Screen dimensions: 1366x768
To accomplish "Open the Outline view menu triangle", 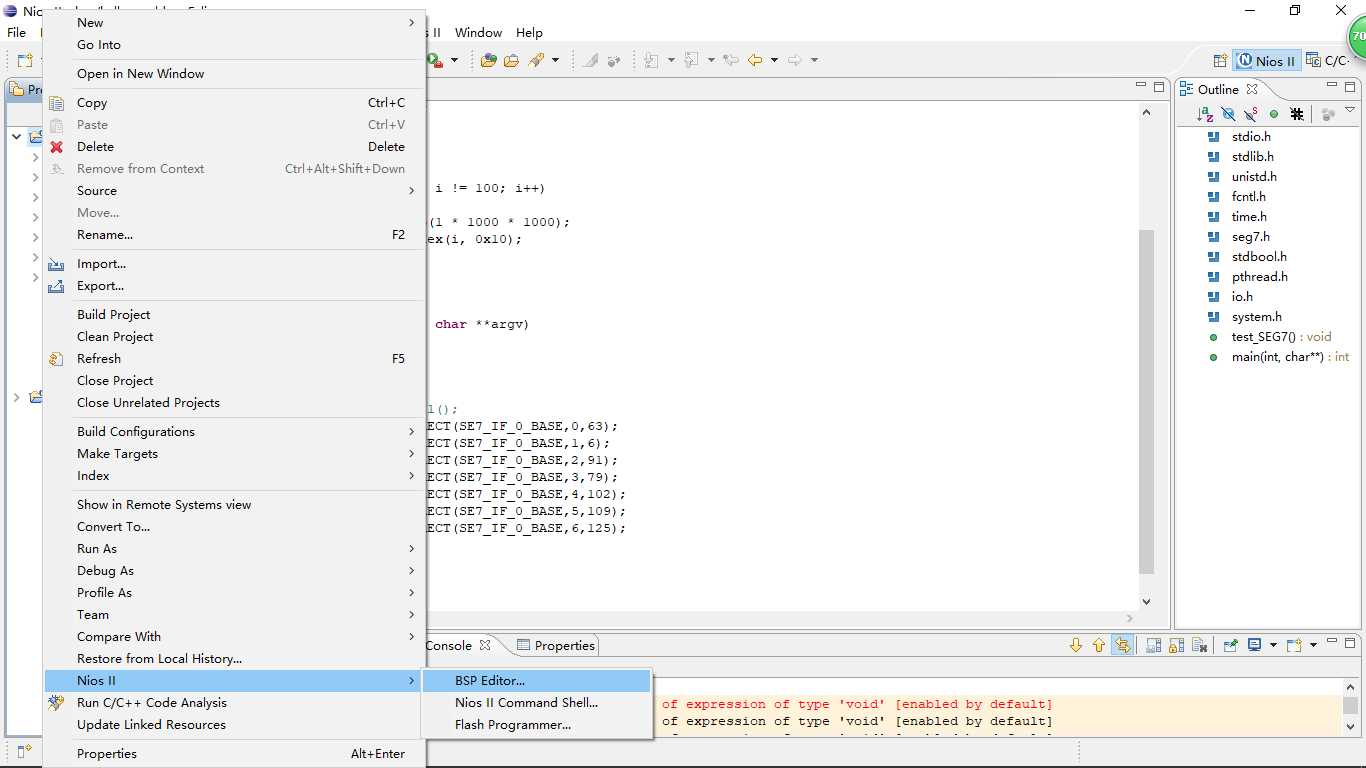I will (x=1349, y=110).
